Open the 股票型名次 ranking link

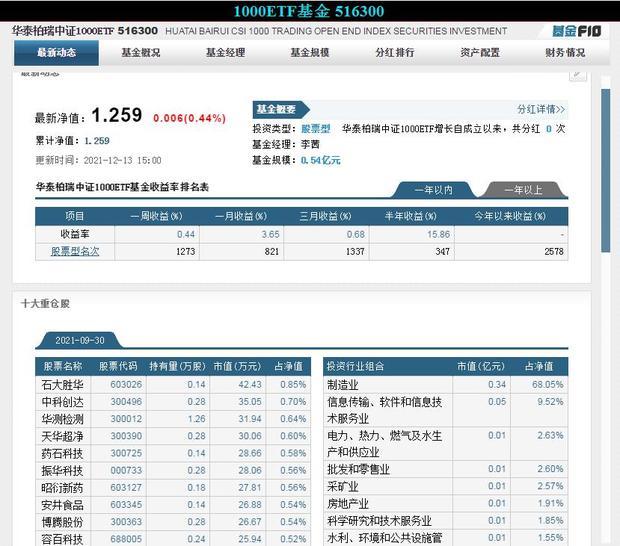[75, 251]
